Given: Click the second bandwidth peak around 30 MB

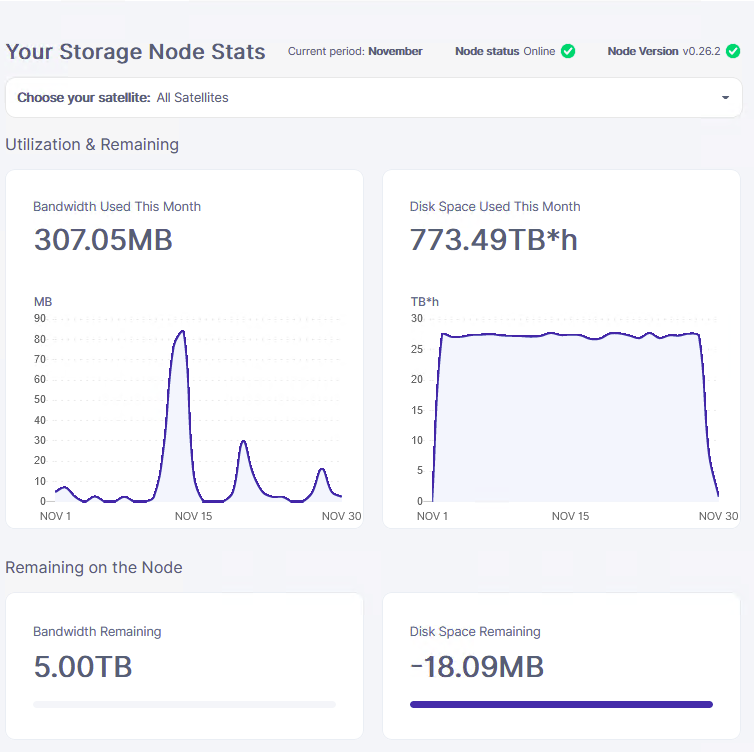Looking at the screenshot, I should (243, 442).
